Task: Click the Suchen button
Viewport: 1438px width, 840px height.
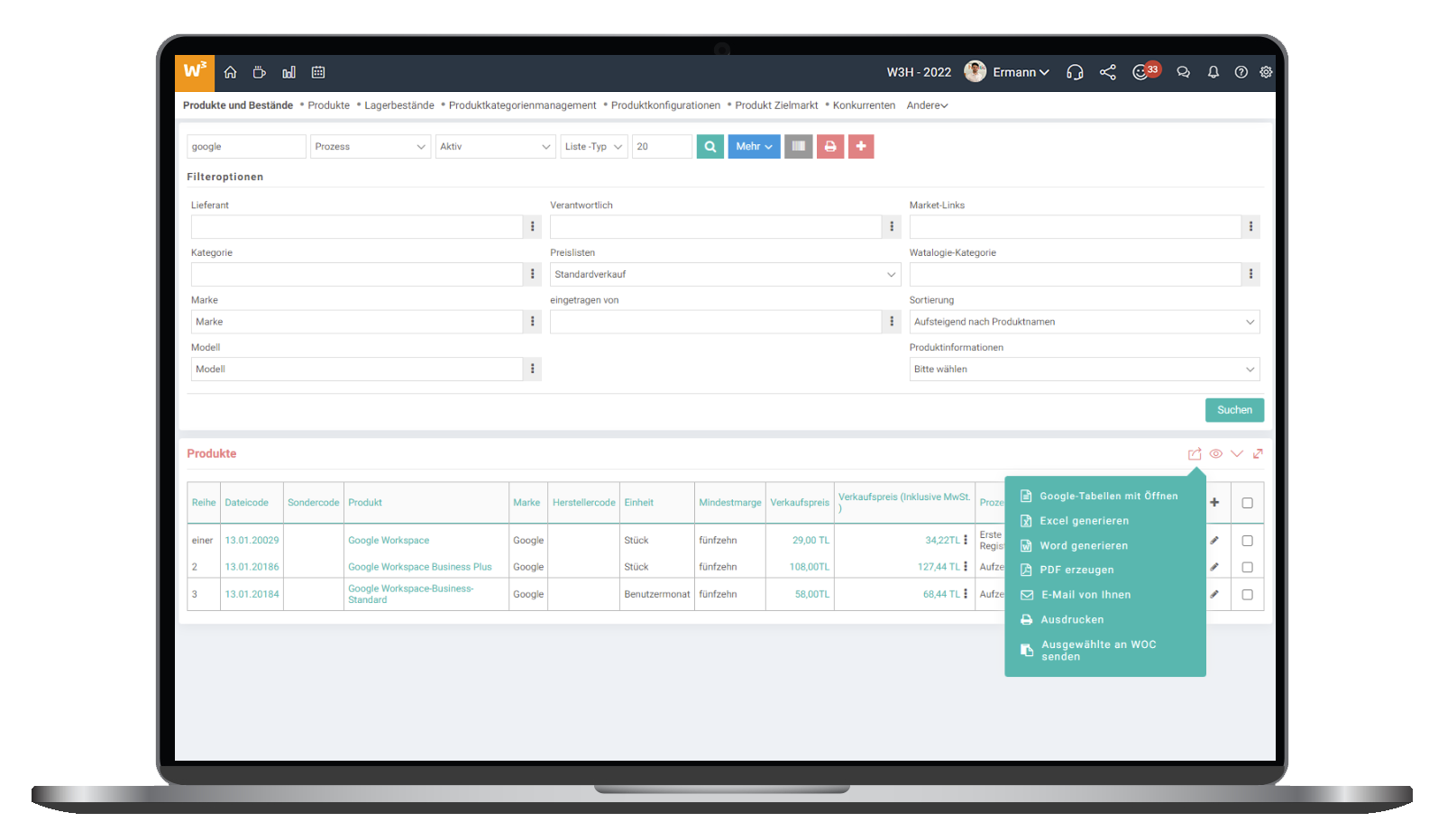Action: coord(1234,410)
